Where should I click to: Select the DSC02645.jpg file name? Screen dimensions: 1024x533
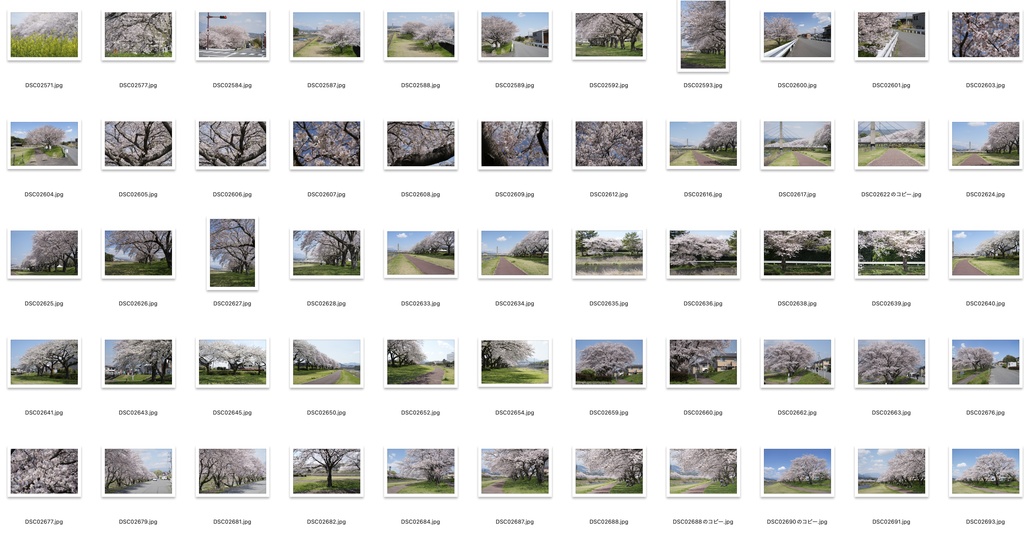[x=232, y=413]
